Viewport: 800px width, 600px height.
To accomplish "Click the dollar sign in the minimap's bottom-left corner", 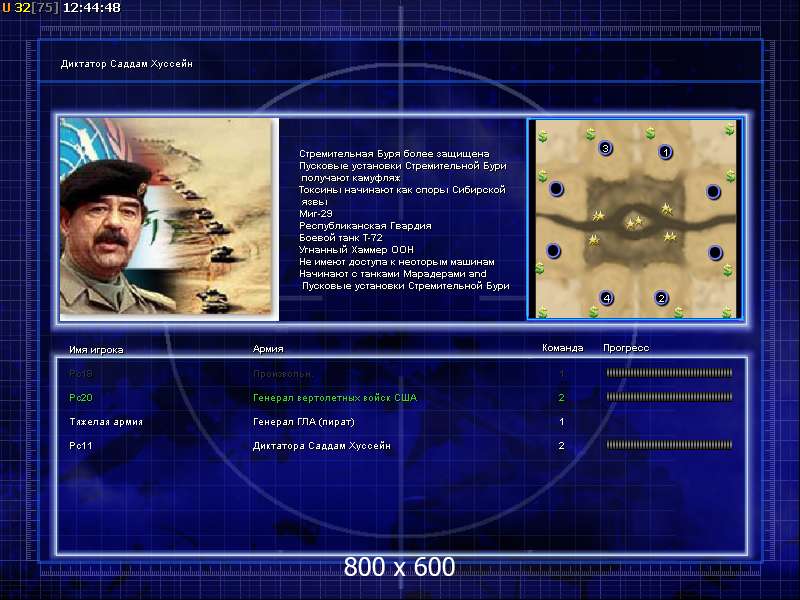I will click(542, 311).
